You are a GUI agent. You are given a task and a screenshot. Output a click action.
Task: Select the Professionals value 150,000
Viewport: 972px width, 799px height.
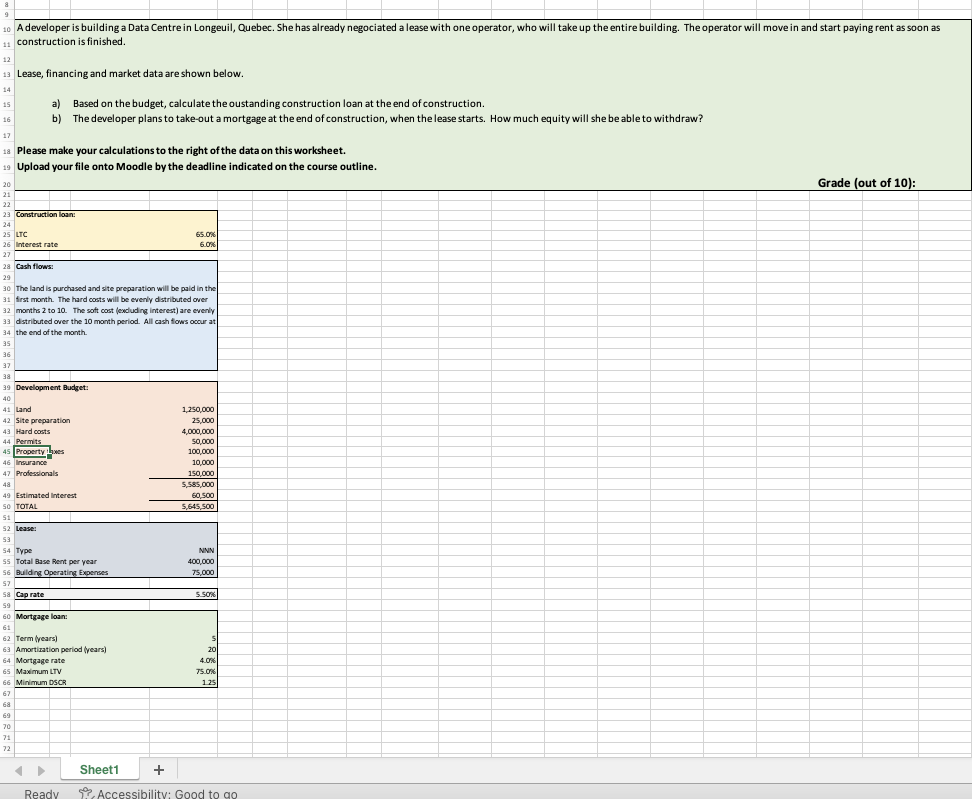[201, 474]
